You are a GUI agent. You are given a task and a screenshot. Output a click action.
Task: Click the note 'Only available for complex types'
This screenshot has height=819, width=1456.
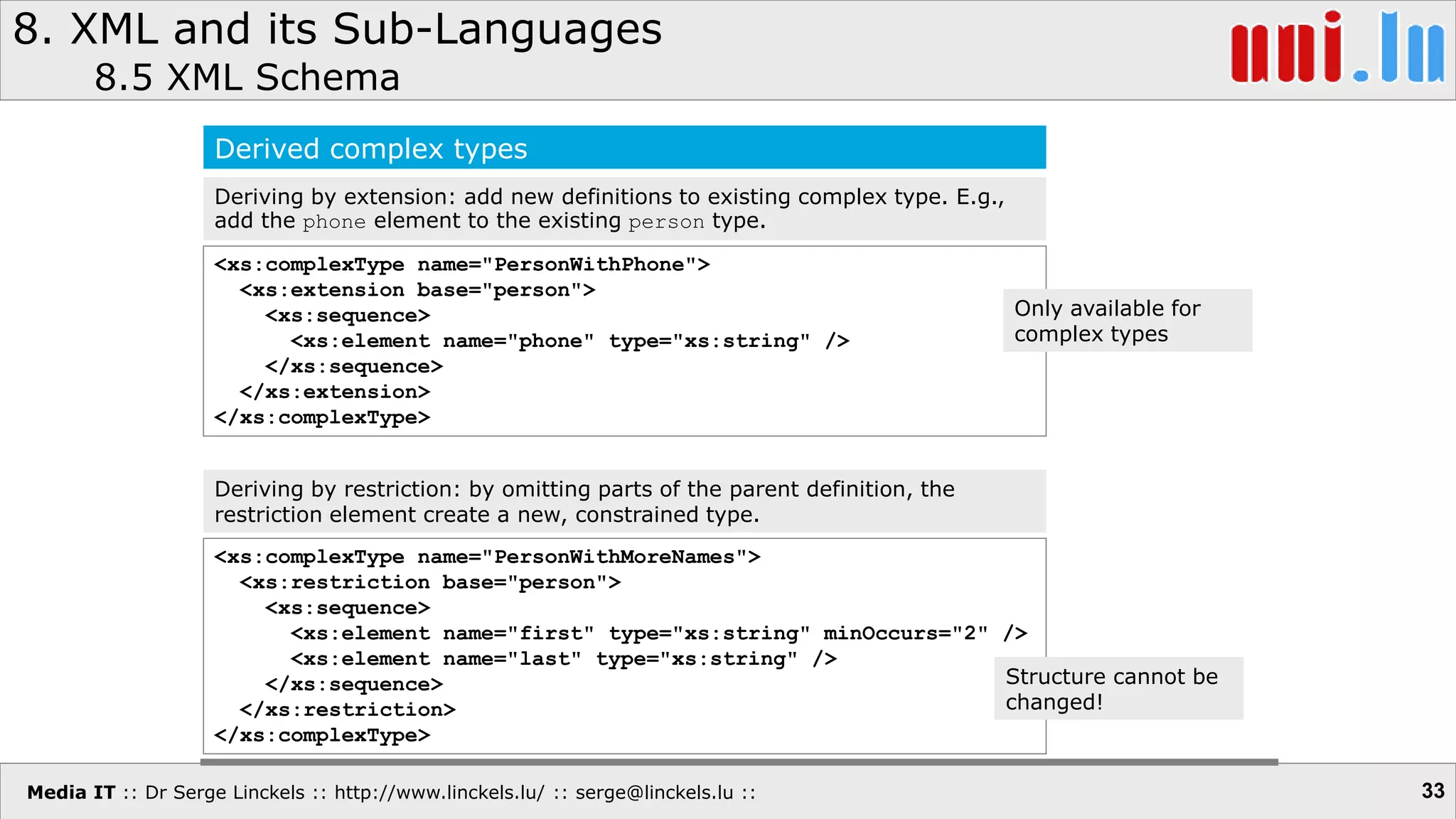1128,321
